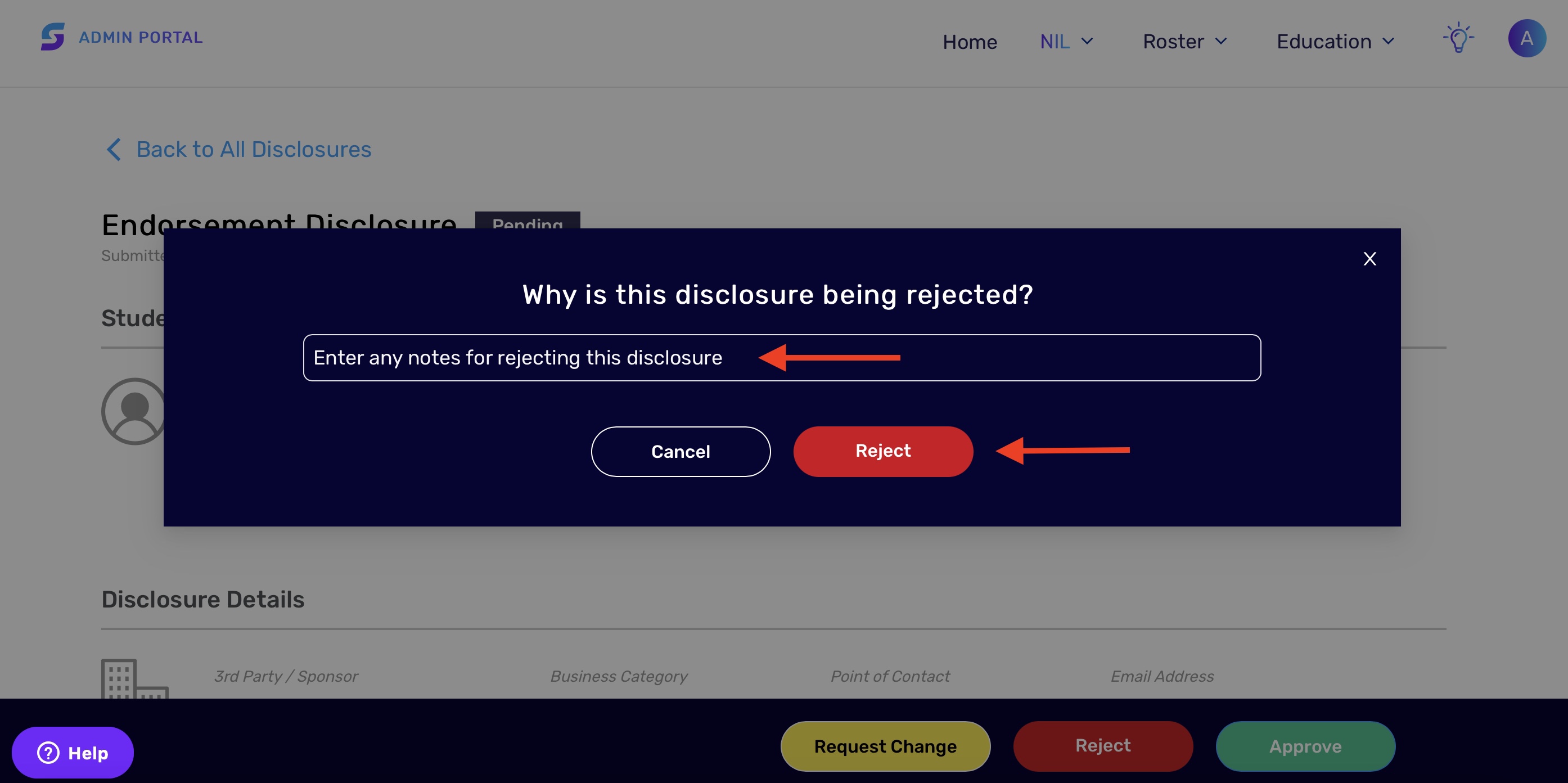Click the Admin Portal S logo

pos(52,37)
